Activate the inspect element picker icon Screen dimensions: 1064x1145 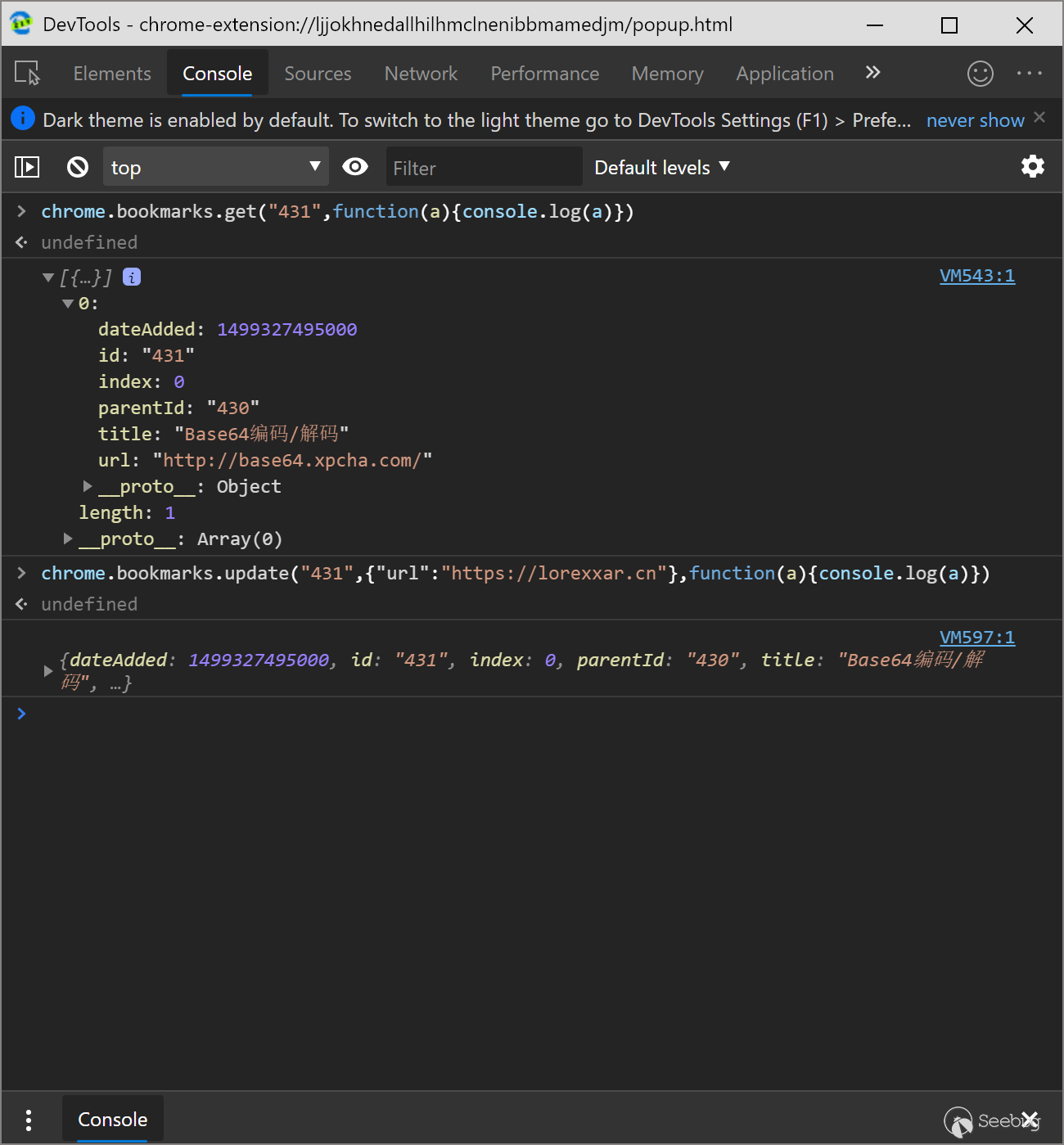[27, 74]
